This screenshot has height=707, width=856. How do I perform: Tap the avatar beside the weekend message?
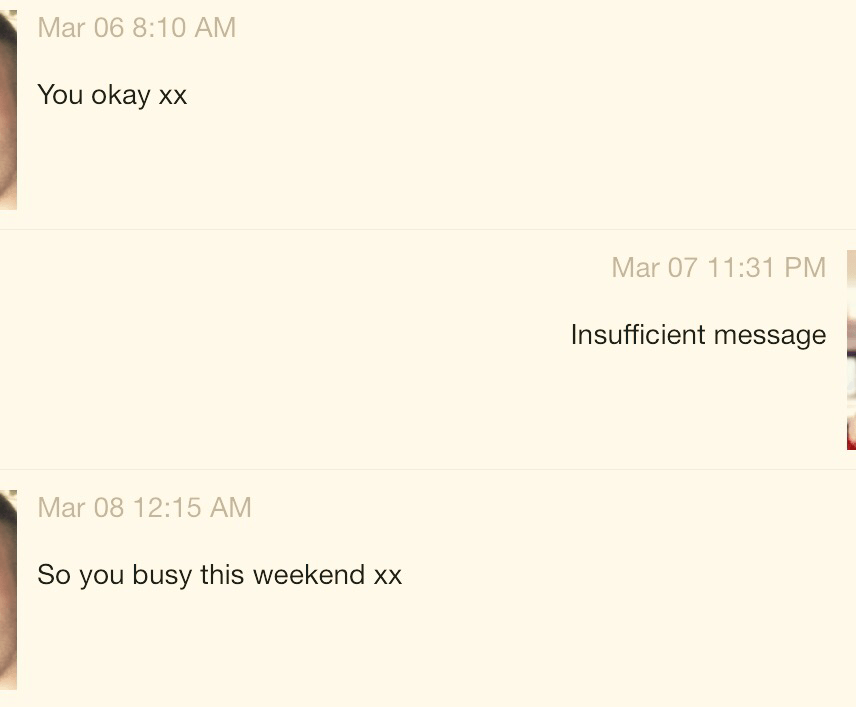point(8,590)
